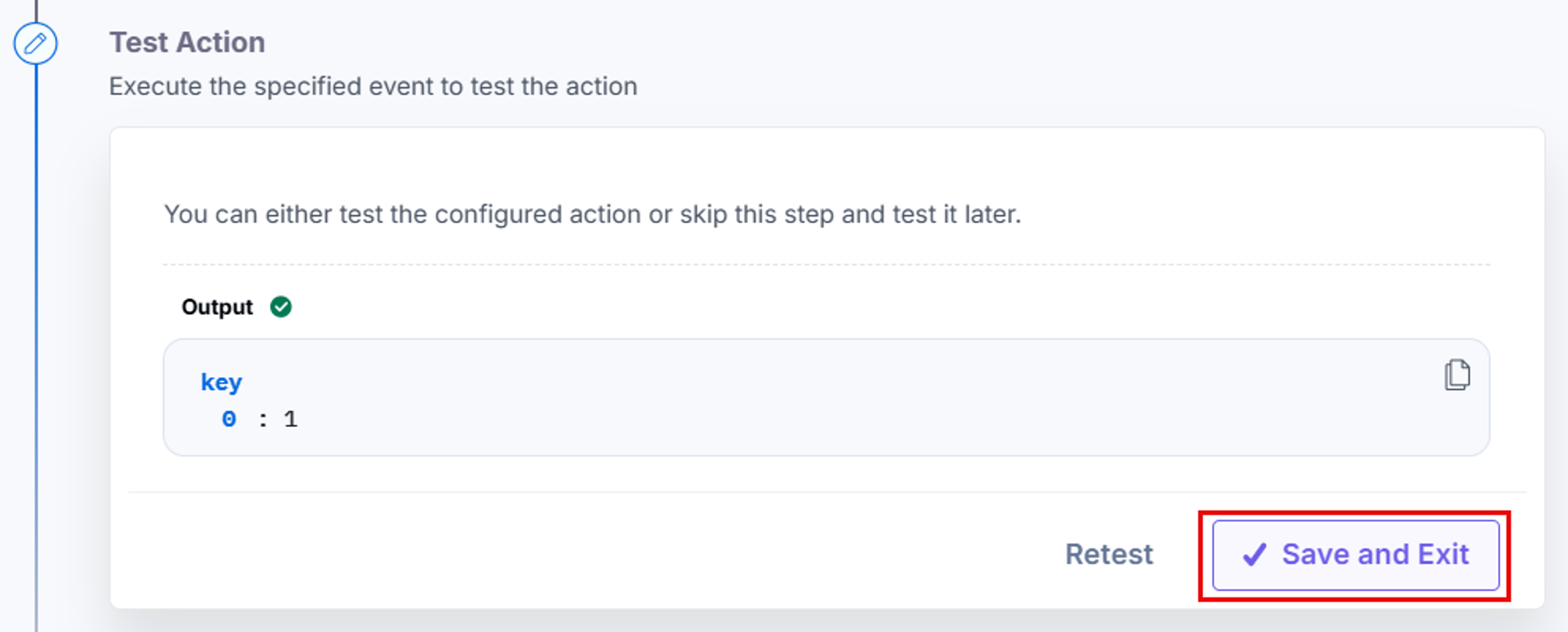Click the 'Execute the specified event' subtitle
1568x632 pixels.
[373, 87]
